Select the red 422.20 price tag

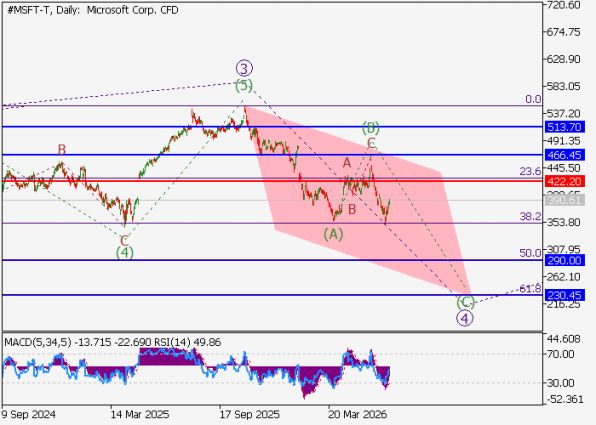click(565, 181)
